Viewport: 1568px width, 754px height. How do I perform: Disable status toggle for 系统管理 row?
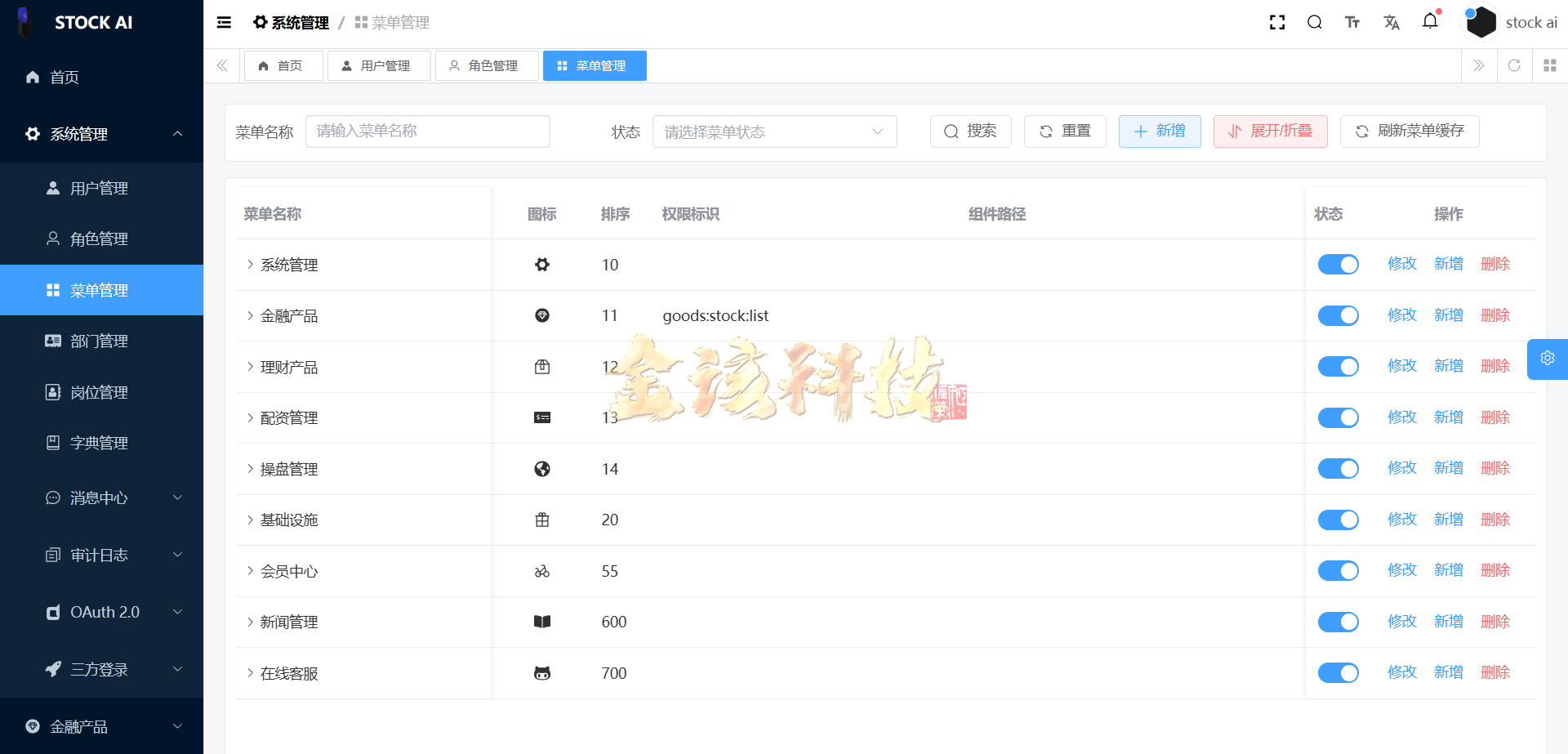(1338, 264)
